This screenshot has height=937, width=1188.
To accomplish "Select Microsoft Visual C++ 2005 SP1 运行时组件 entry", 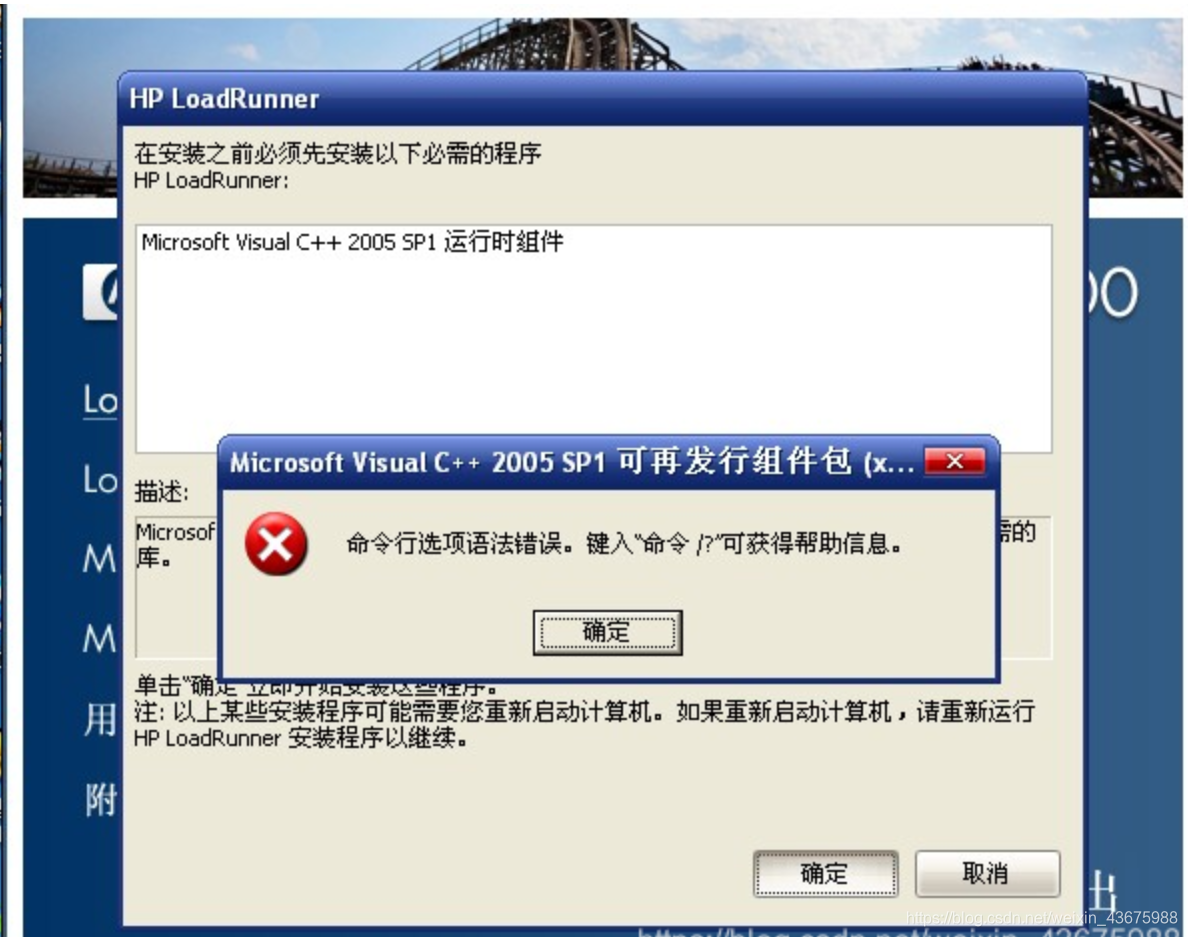I will (352, 242).
